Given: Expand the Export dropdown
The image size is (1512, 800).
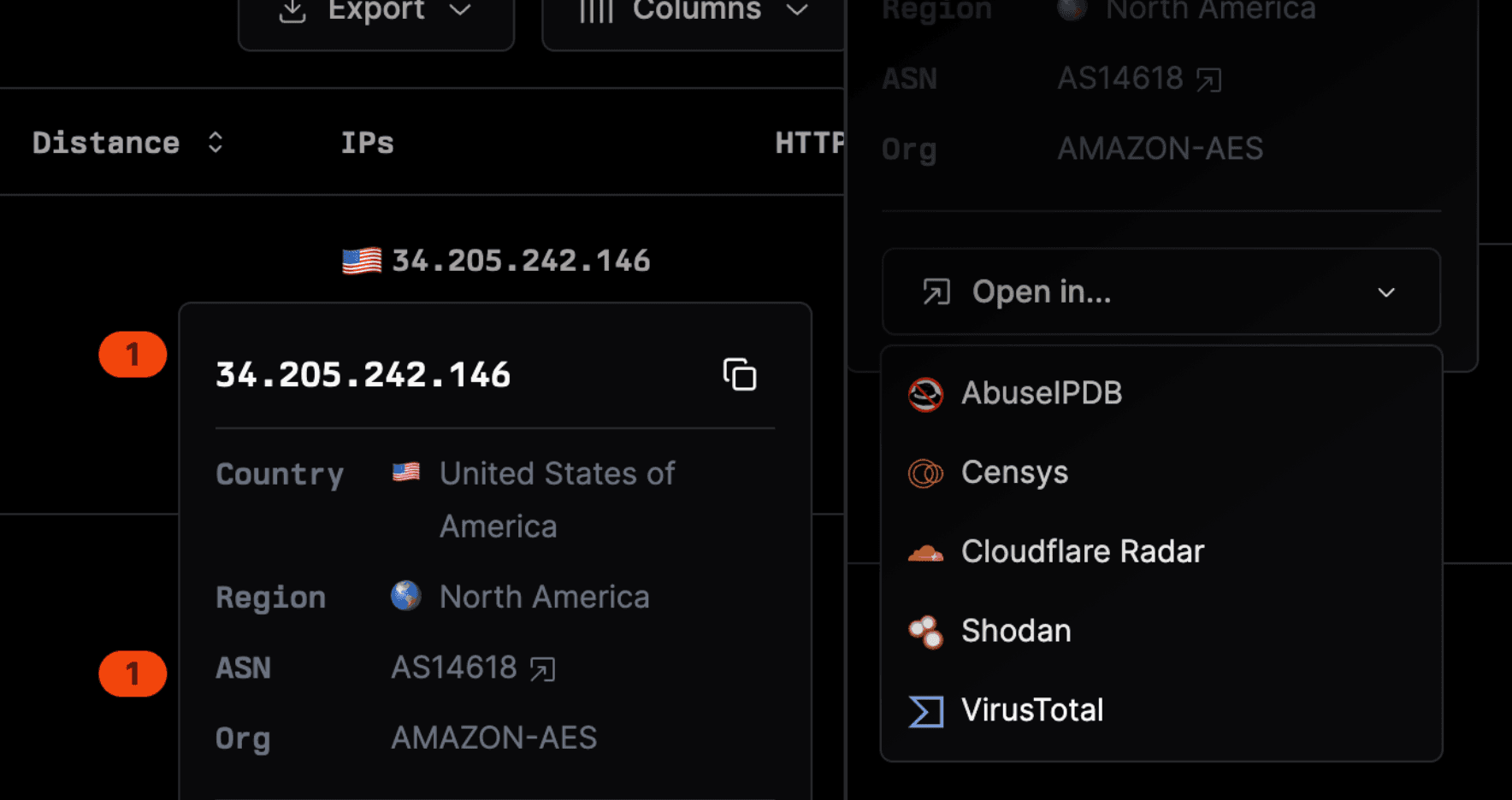Looking at the screenshot, I should (x=376, y=12).
